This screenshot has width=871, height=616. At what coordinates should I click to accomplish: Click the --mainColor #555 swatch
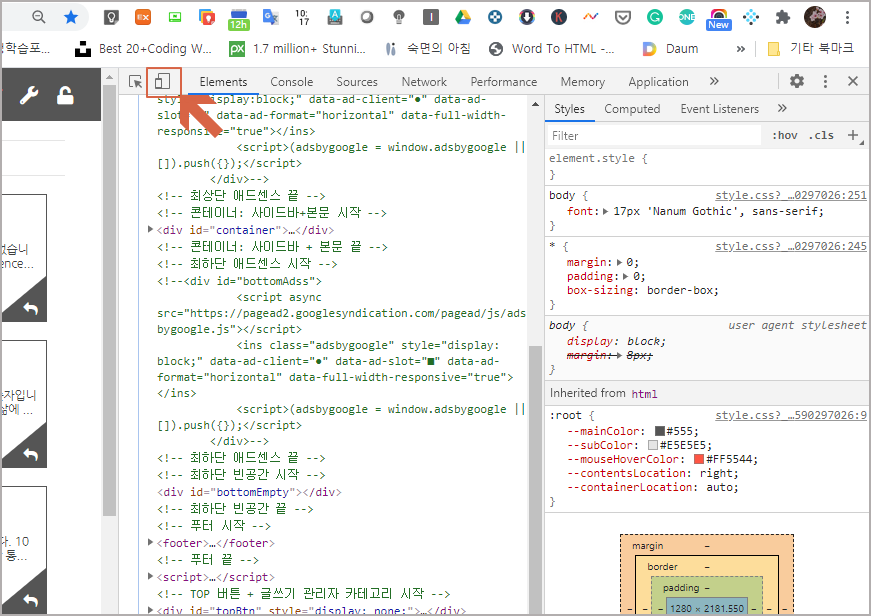659,431
